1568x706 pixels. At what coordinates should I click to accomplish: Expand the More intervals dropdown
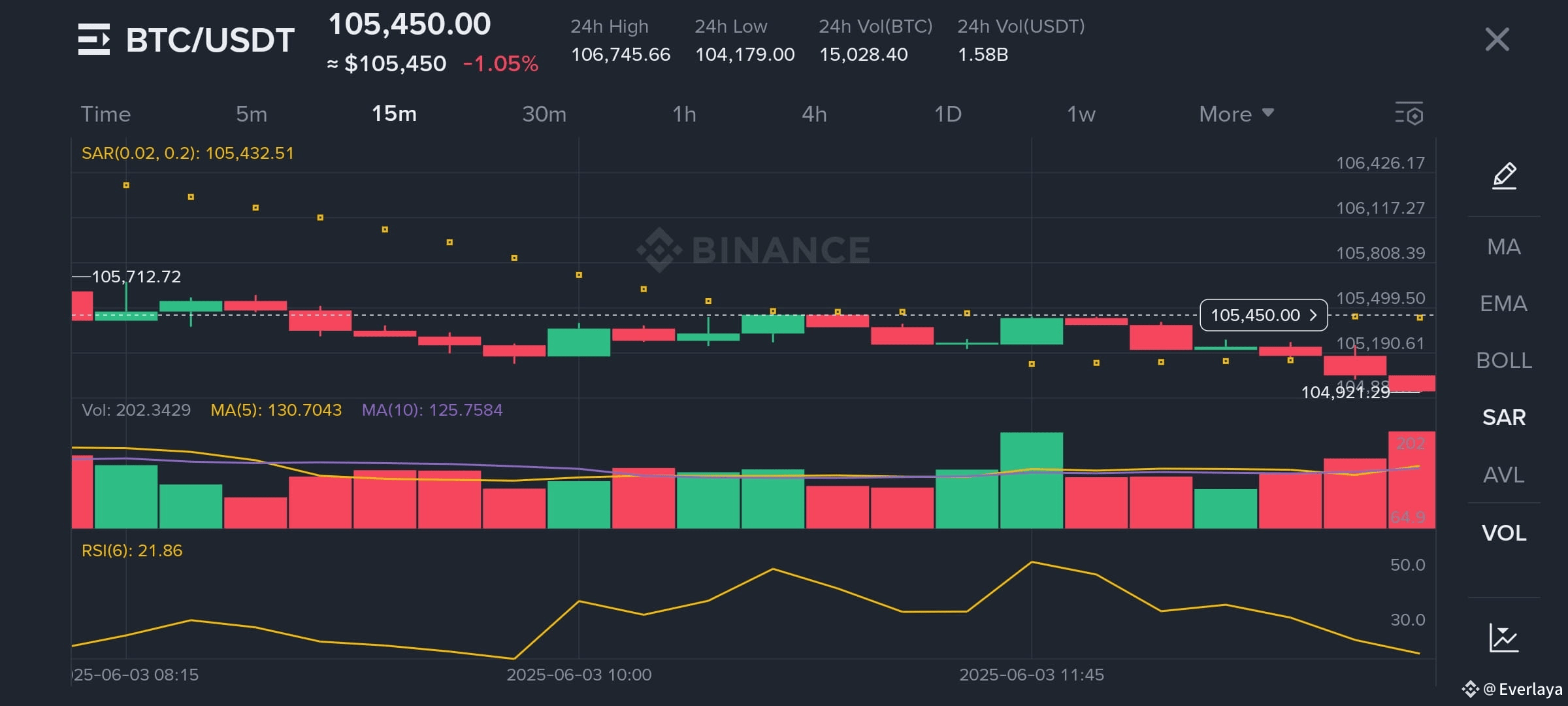click(1235, 114)
